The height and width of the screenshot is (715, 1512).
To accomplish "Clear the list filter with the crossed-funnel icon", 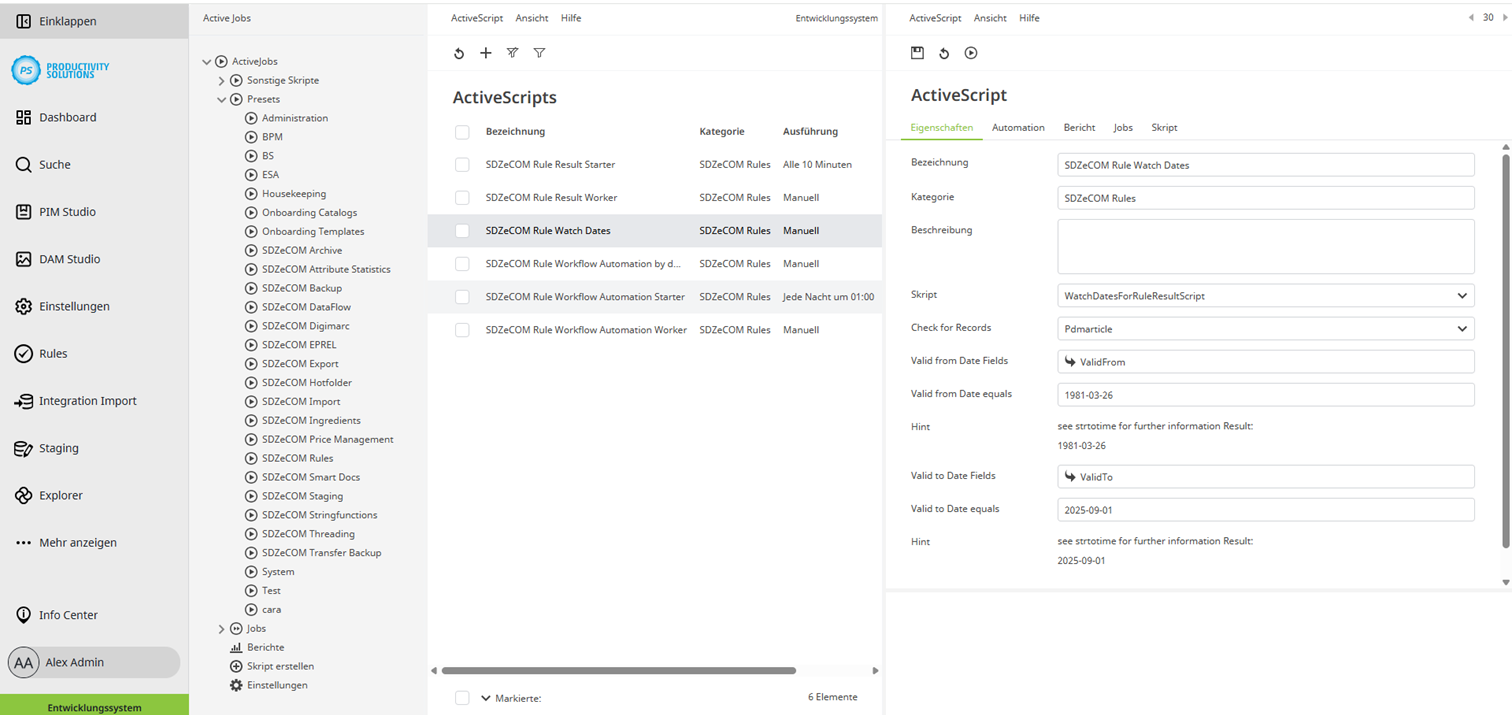I will [x=512, y=53].
